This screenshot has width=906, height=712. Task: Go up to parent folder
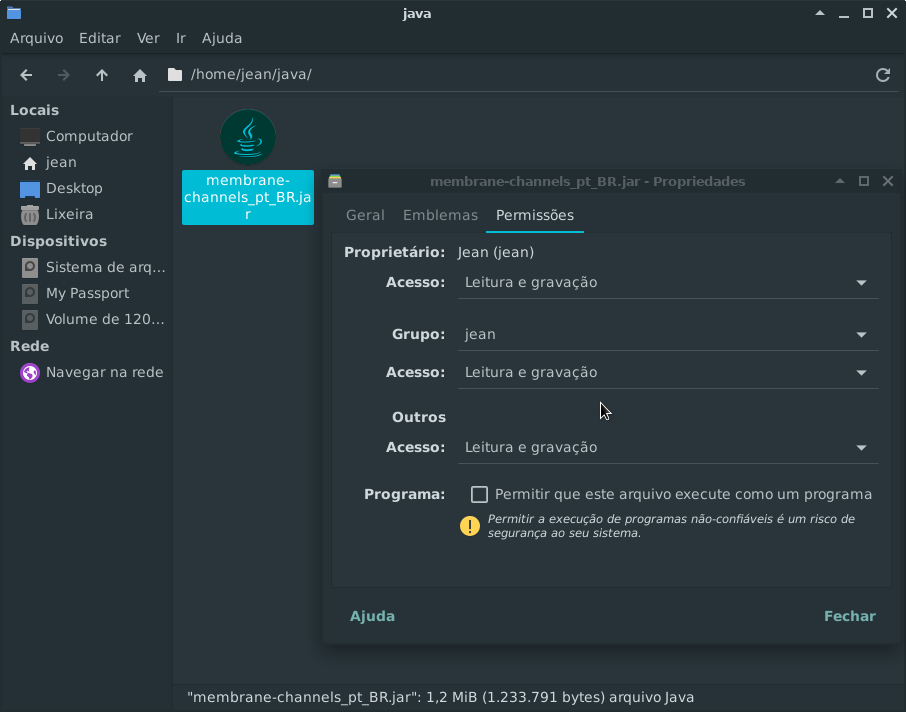click(x=102, y=75)
